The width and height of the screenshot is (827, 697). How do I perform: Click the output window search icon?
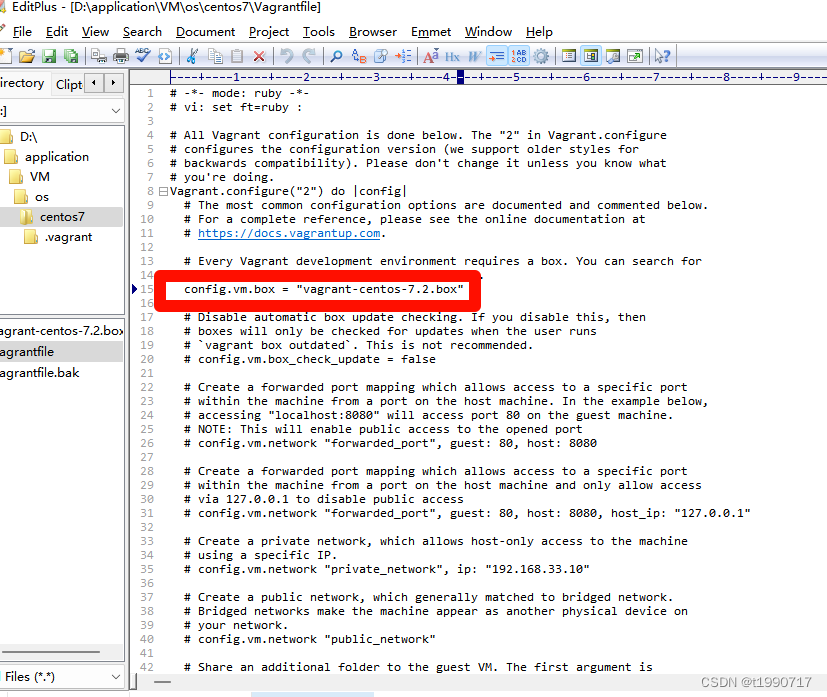[613, 56]
